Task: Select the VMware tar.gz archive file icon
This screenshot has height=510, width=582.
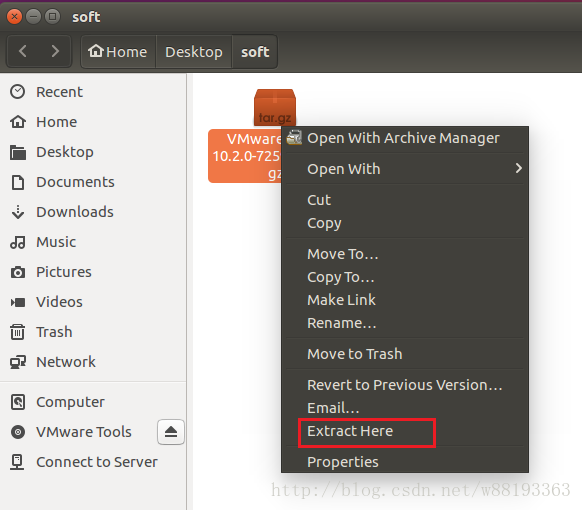Action: point(275,107)
